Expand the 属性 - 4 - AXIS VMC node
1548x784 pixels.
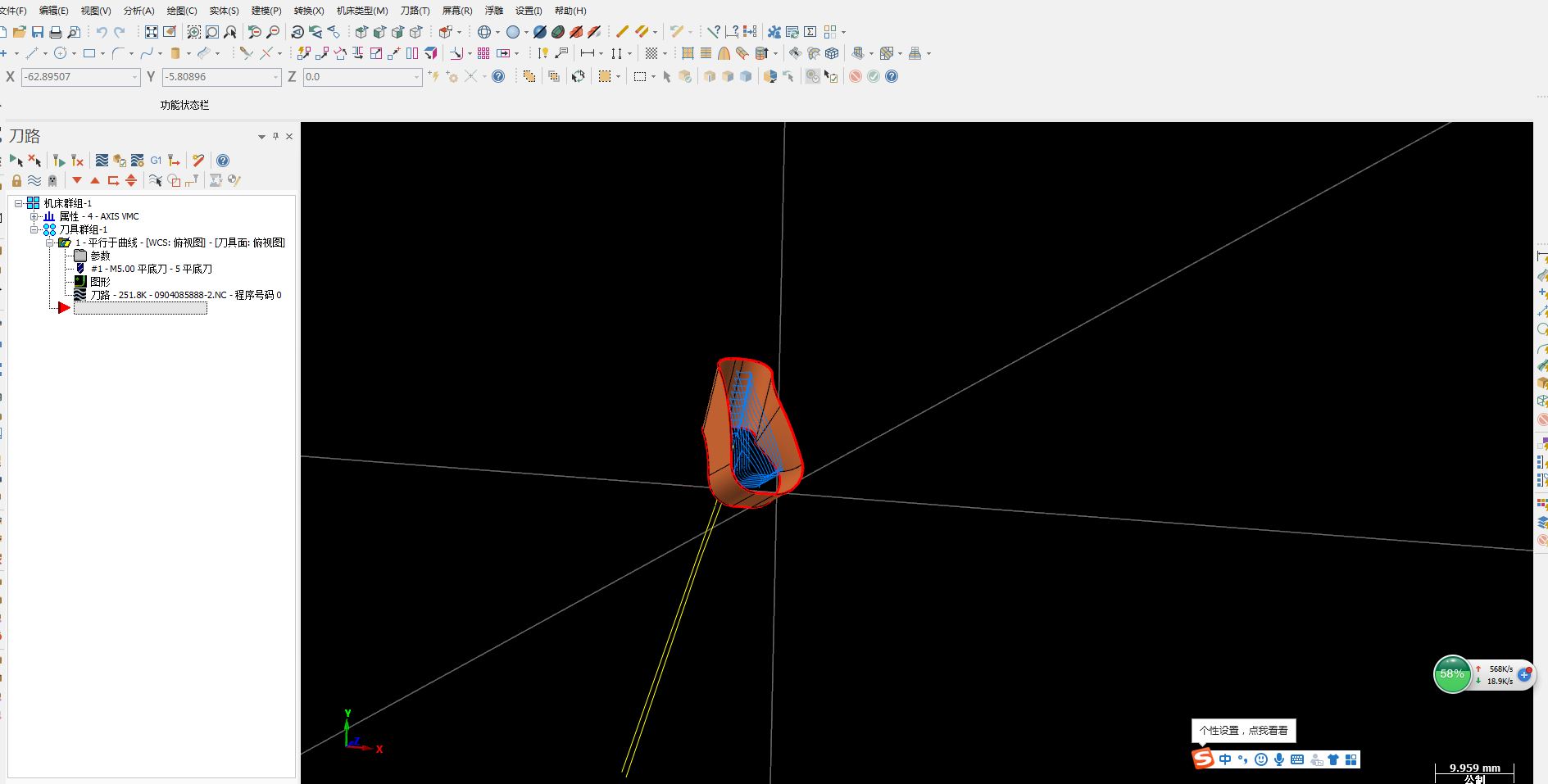[34, 216]
